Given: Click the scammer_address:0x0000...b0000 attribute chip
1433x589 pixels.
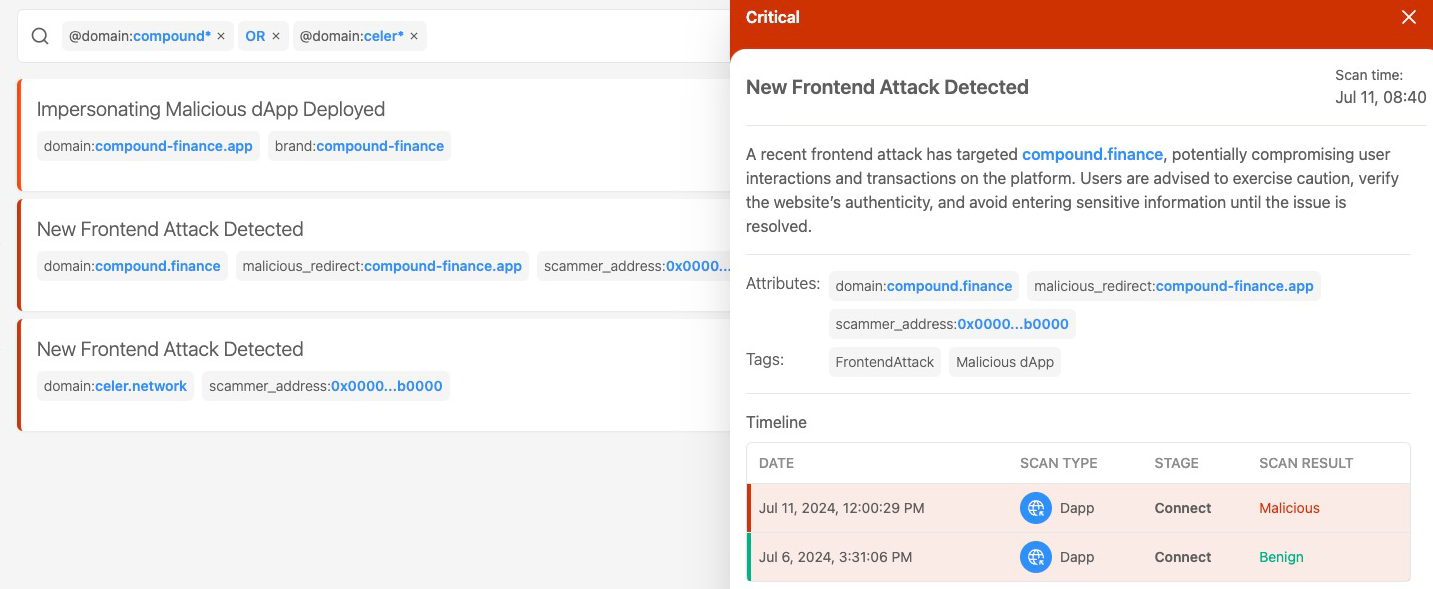Looking at the screenshot, I should [952, 324].
